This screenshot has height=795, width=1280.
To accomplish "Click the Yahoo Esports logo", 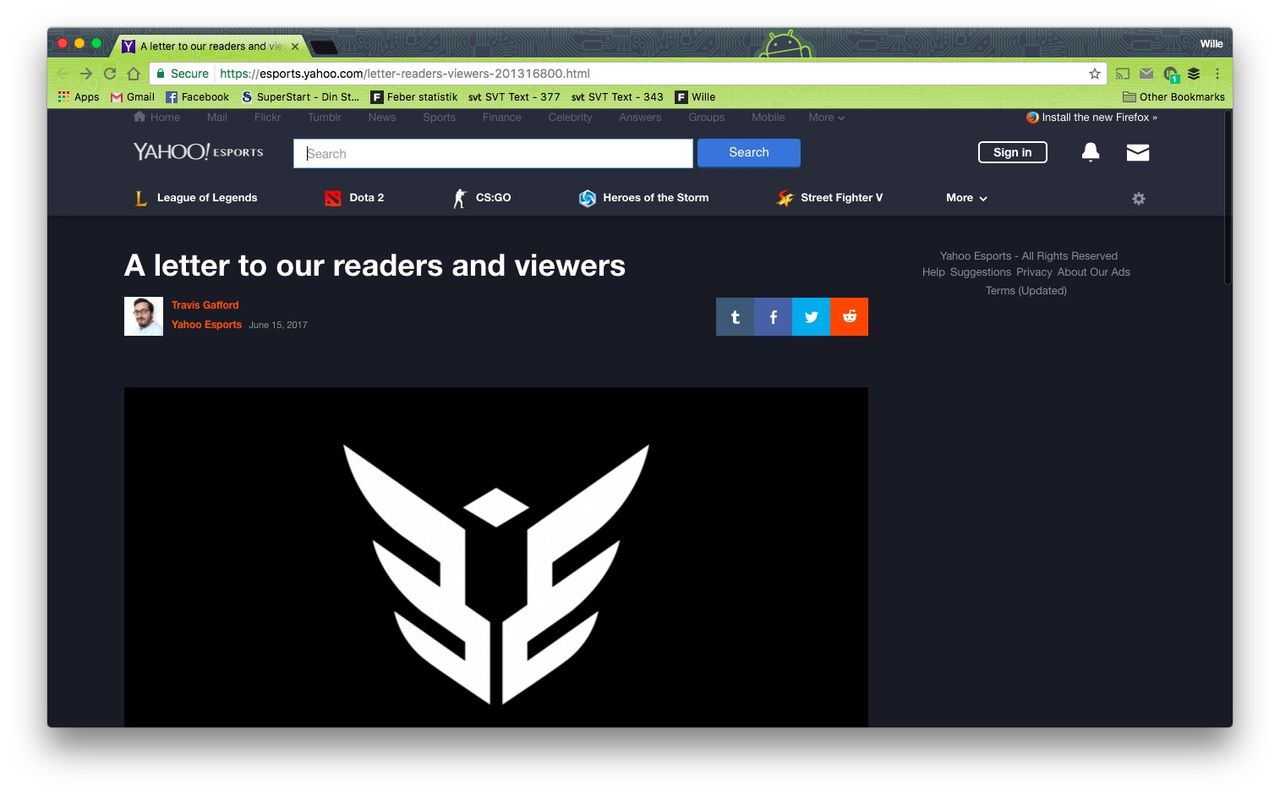I will pos(198,152).
